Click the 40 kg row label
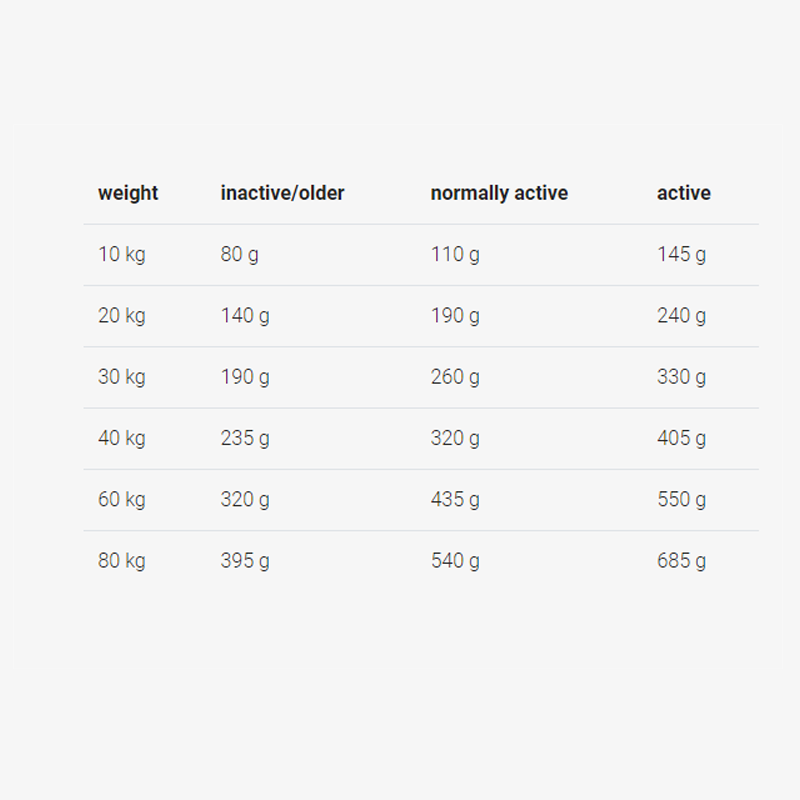The width and height of the screenshot is (800, 800). [x=122, y=438]
